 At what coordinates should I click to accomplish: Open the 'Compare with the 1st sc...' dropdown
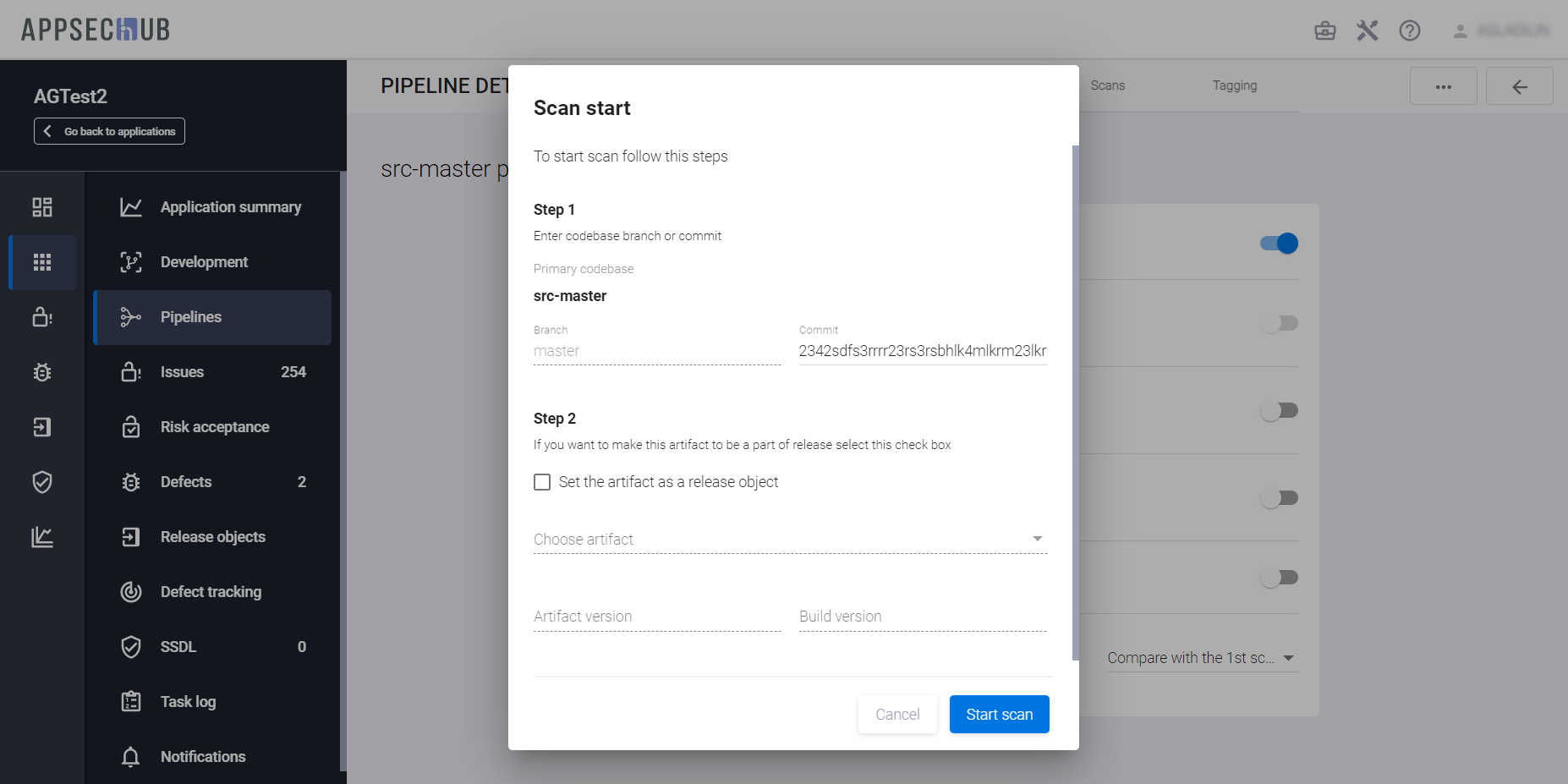tap(1201, 658)
